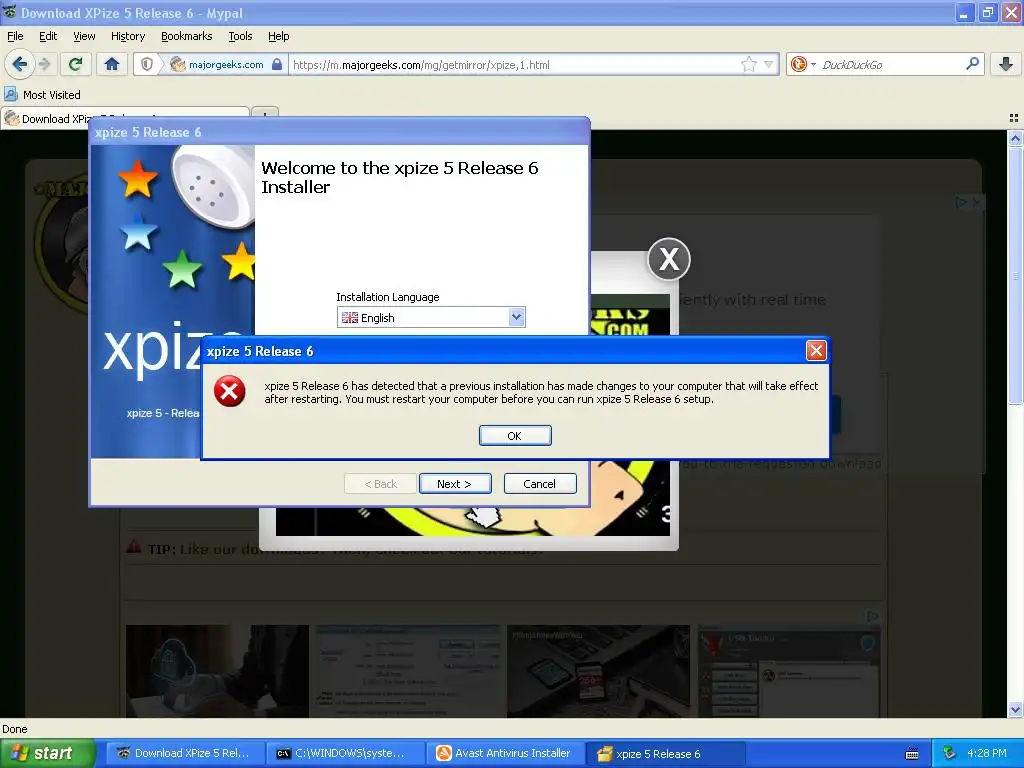Viewport: 1024px width, 768px height.
Task: Click Cancel in the xpize installer
Action: (539, 484)
